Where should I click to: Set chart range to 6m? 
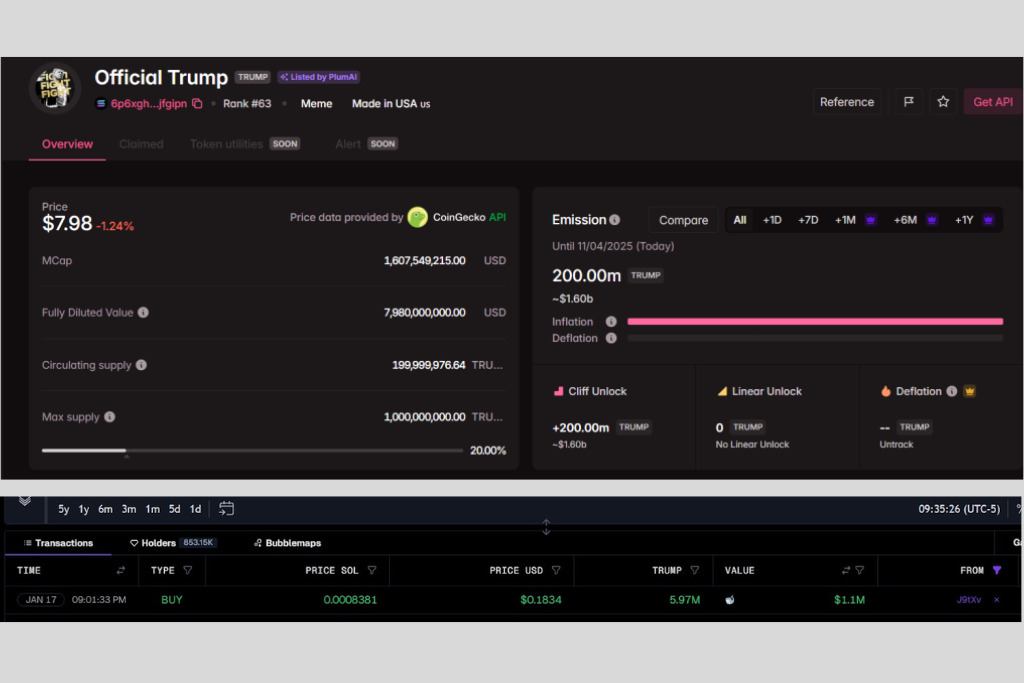(x=105, y=509)
